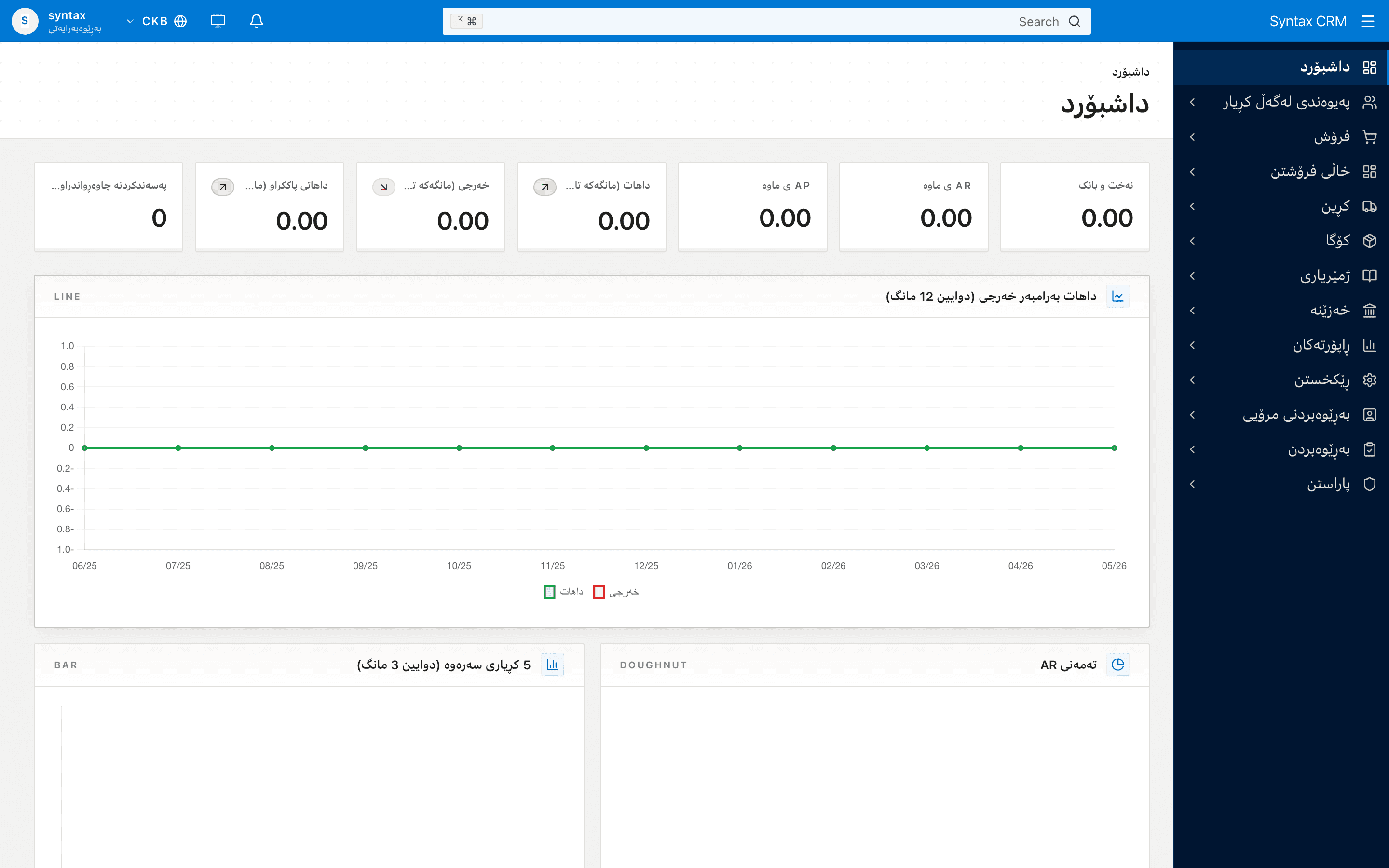Expand the پاراستن sidebar chevron
This screenshot has width=1389, height=868.
1193,484
